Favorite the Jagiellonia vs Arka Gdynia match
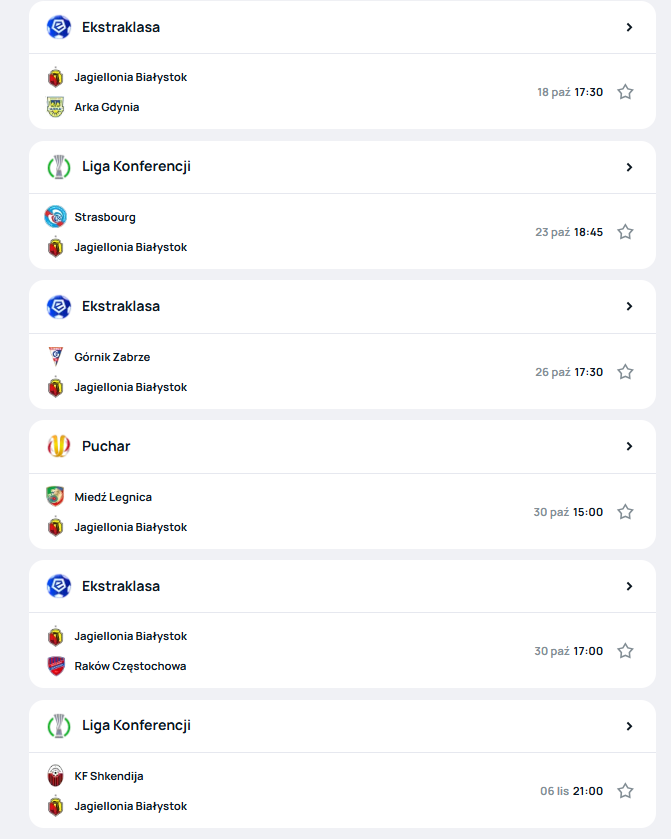 point(625,92)
